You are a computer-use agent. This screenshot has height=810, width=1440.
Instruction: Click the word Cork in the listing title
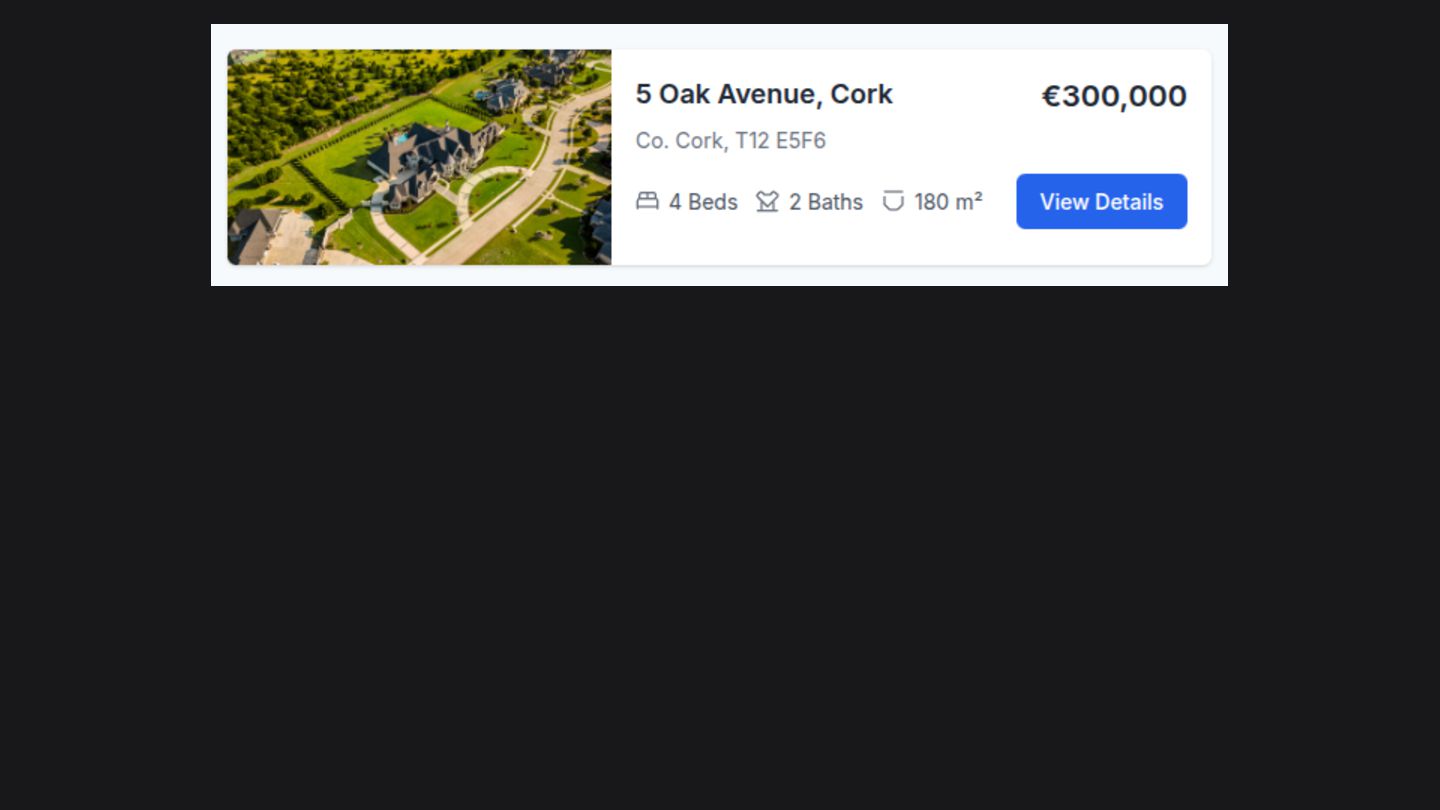pyautogui.click(x=862, y=94)
